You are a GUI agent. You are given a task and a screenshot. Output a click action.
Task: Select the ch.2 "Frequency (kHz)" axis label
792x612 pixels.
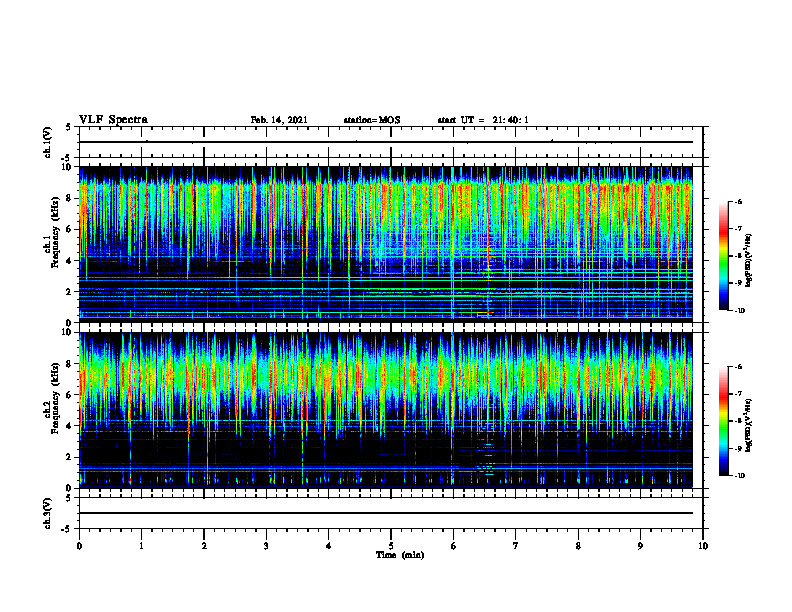(55, 396)
